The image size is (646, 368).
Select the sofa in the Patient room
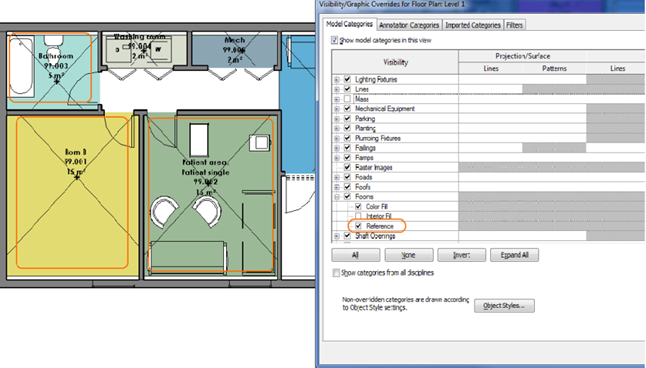188,258
